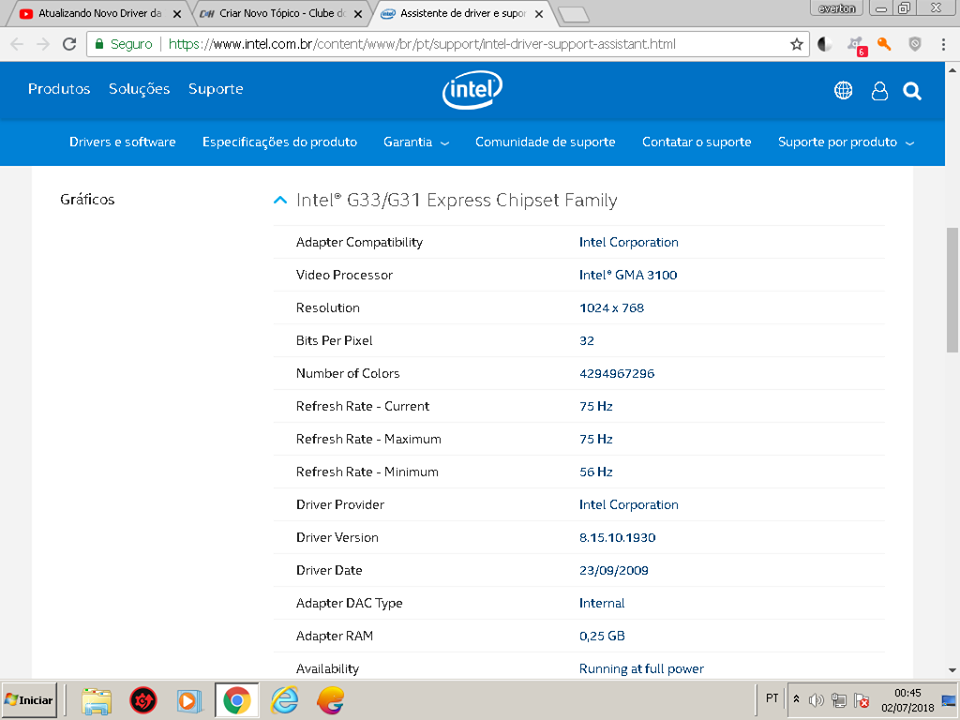Expand the Garantia dropdown menu
The height and width of the screenshot is (720, 960).
[416, 142]
